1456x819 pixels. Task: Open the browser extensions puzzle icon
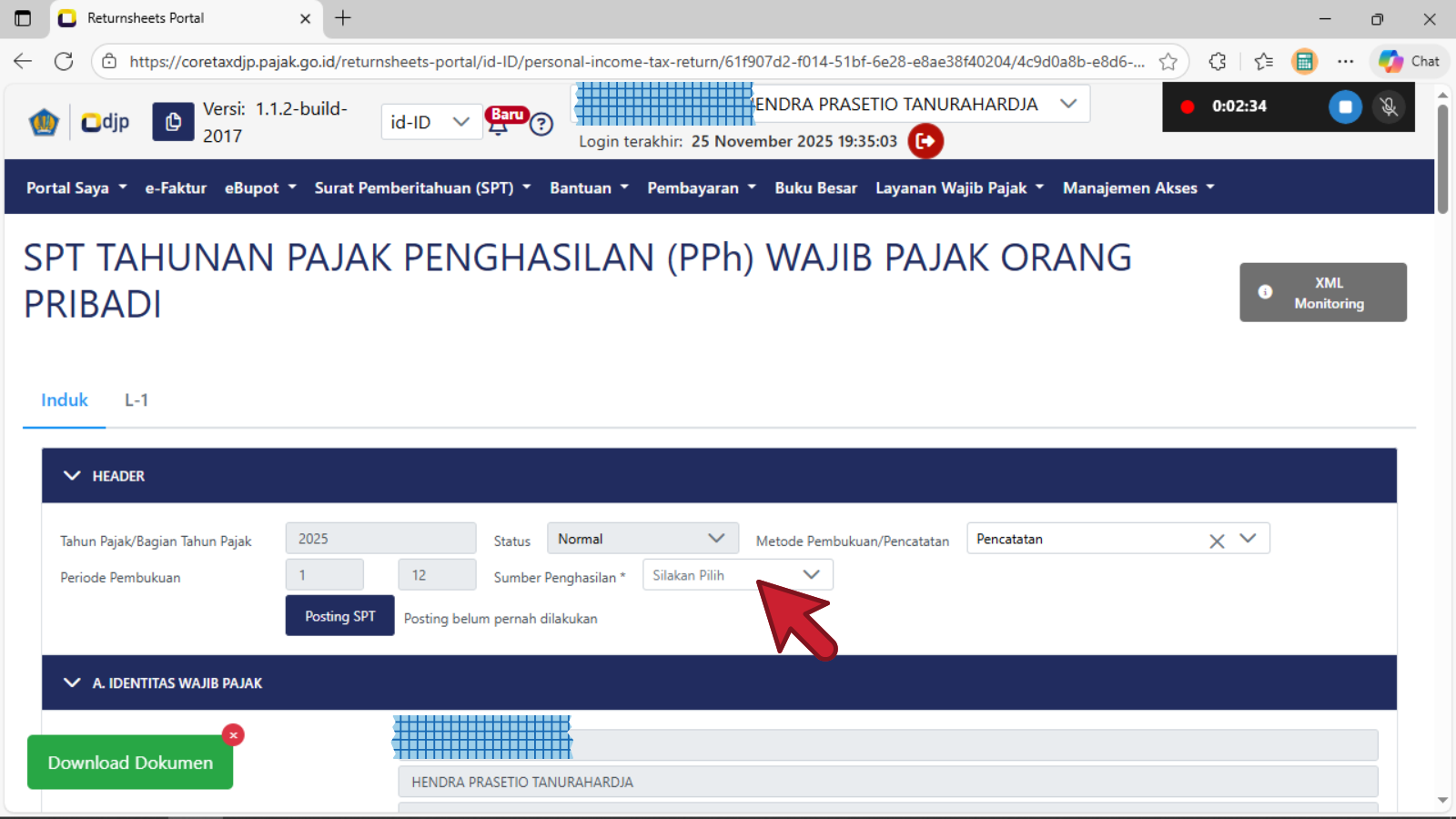coord(1218,62)
